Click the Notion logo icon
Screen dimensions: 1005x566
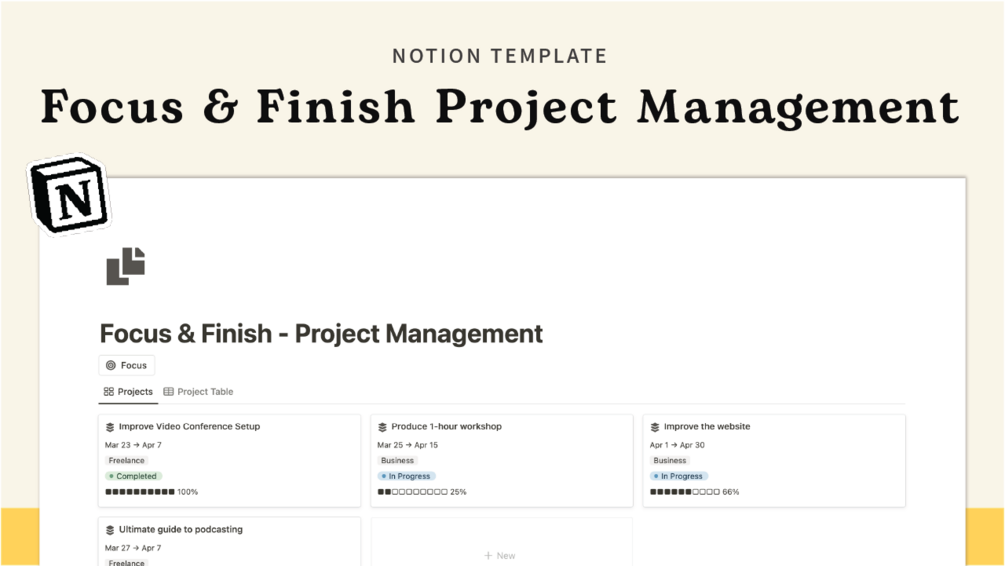[69, 194]
